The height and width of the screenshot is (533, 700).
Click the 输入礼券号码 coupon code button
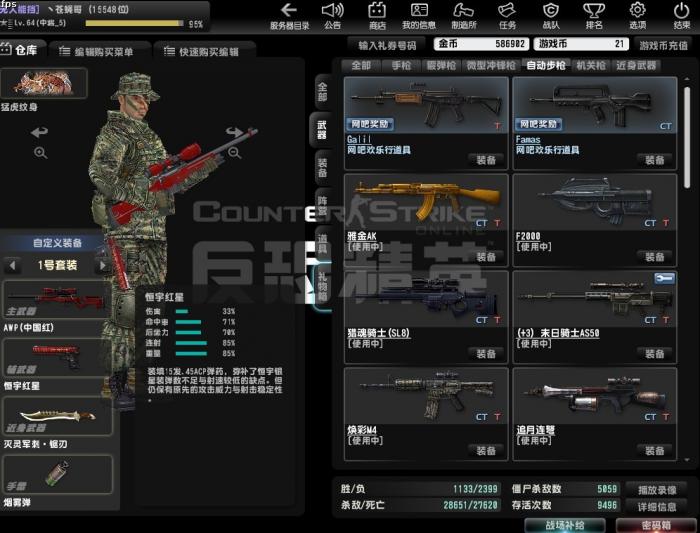[387, 45]
